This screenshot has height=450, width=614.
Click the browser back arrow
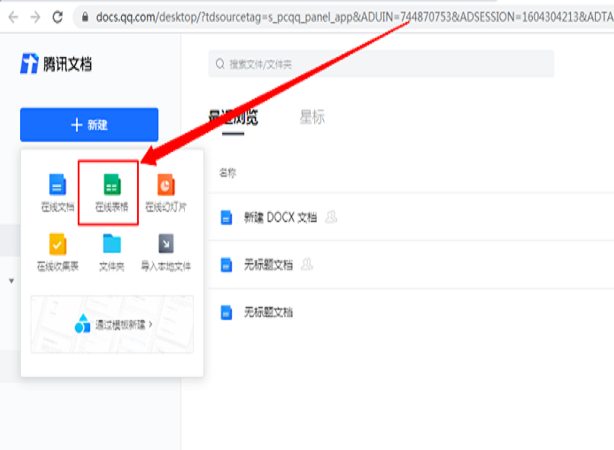[x=13, y=17]
